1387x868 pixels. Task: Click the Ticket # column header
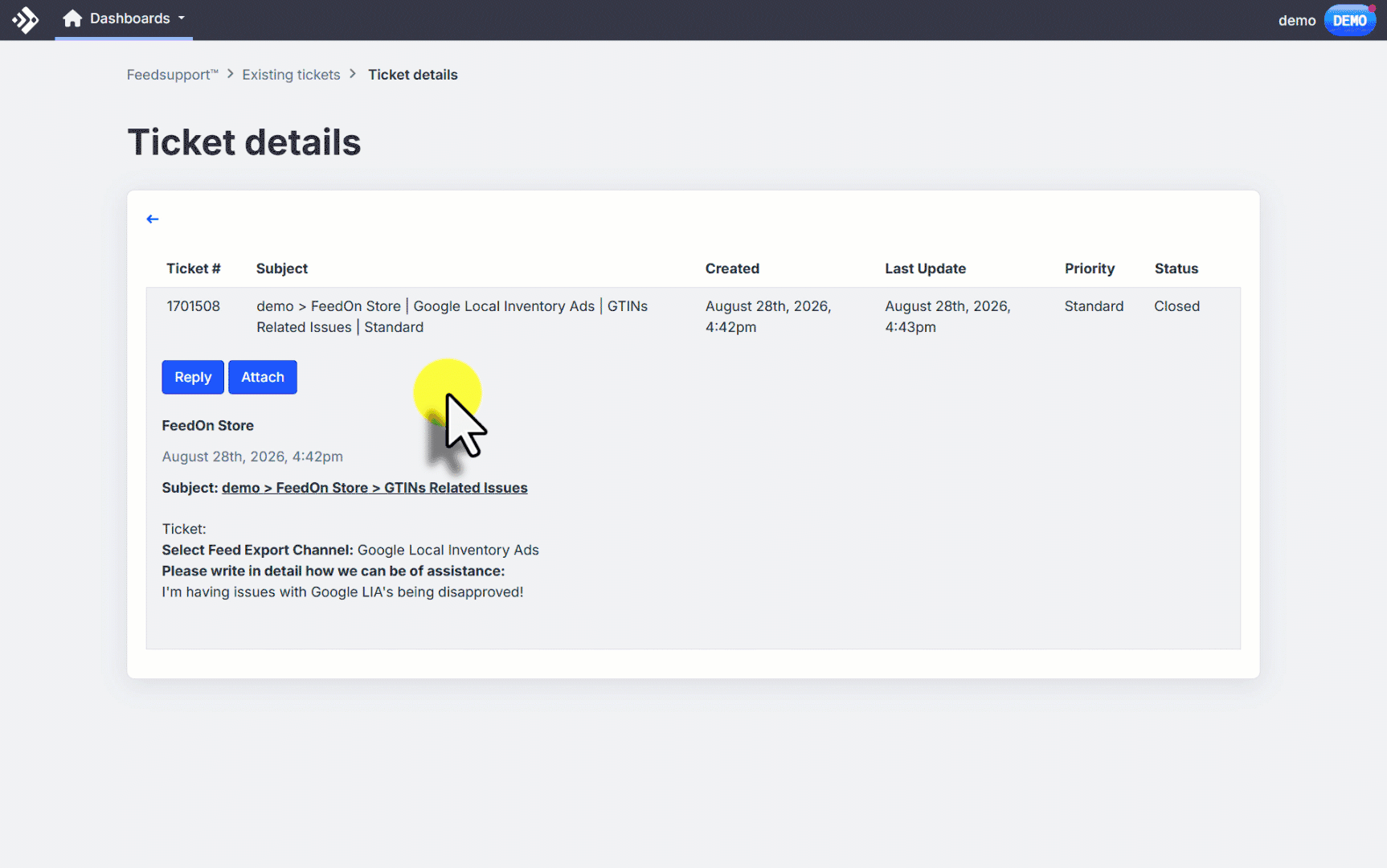194,268
